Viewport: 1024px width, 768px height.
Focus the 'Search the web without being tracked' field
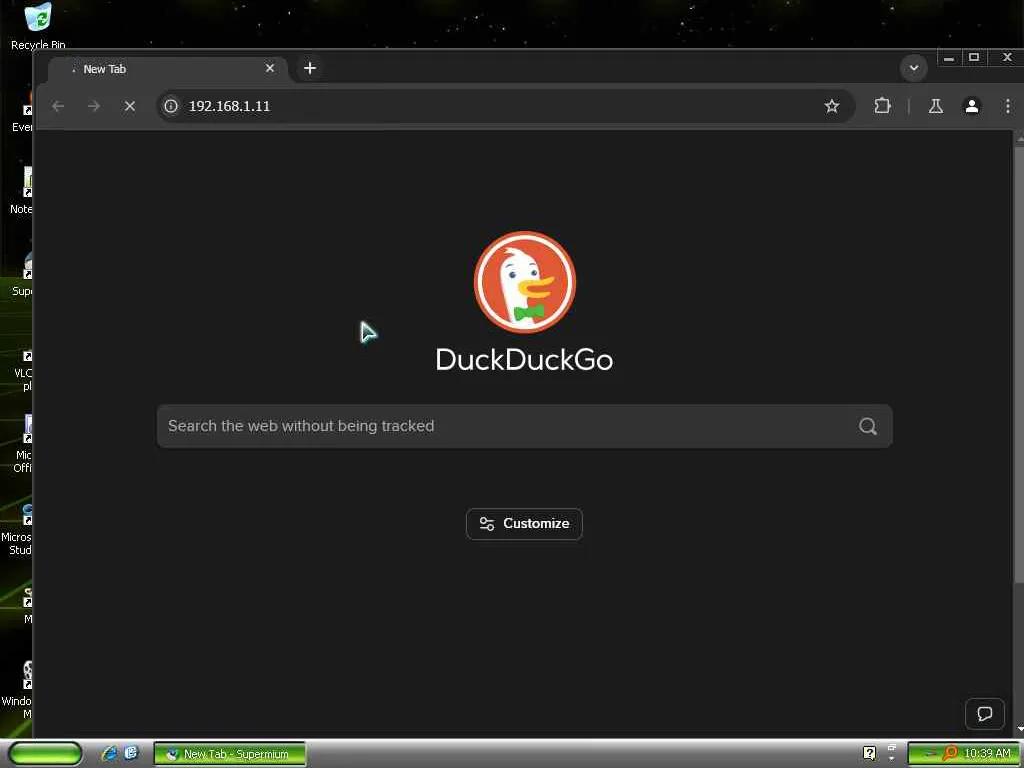pos(524,426)
